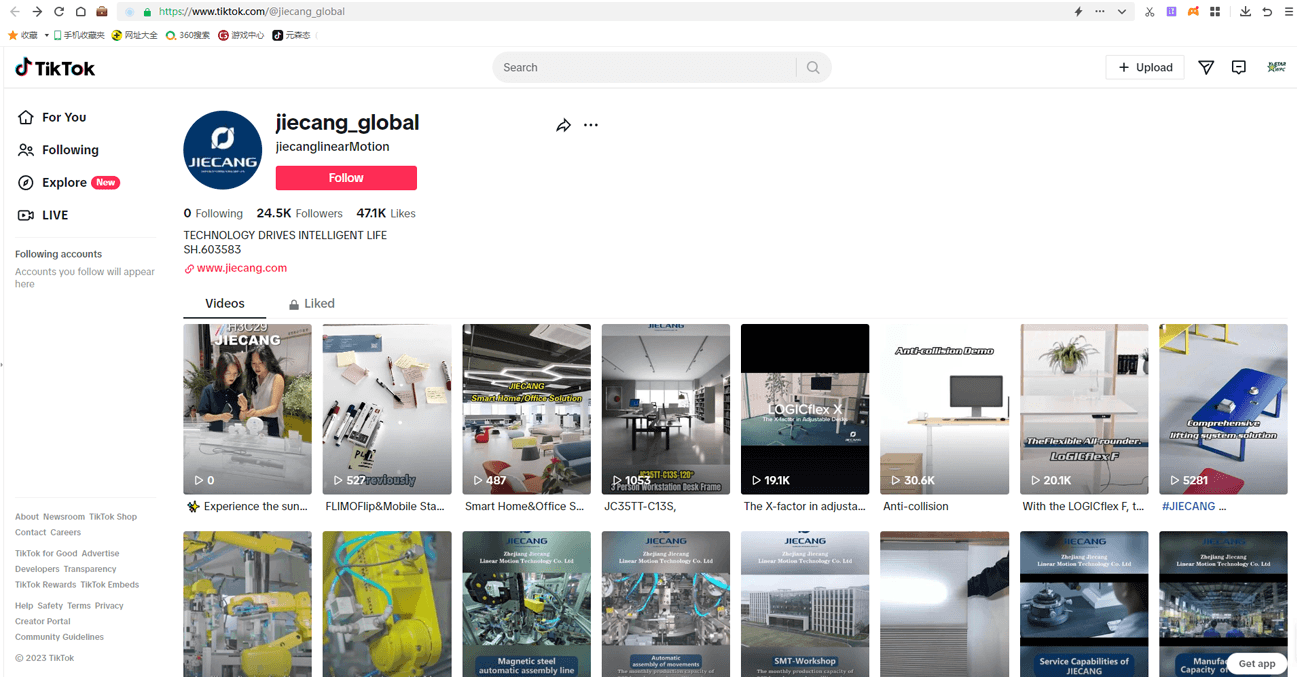Open the Creator Portal footer link

[43, 621]
